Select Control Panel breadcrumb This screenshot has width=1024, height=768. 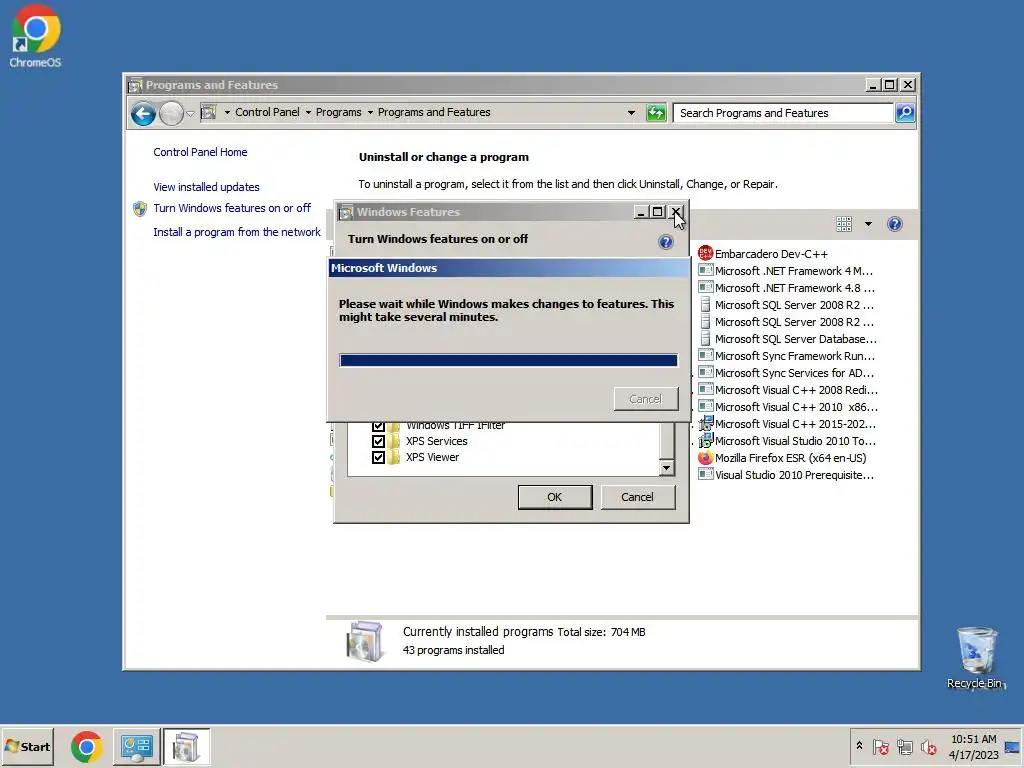point(267,112)
